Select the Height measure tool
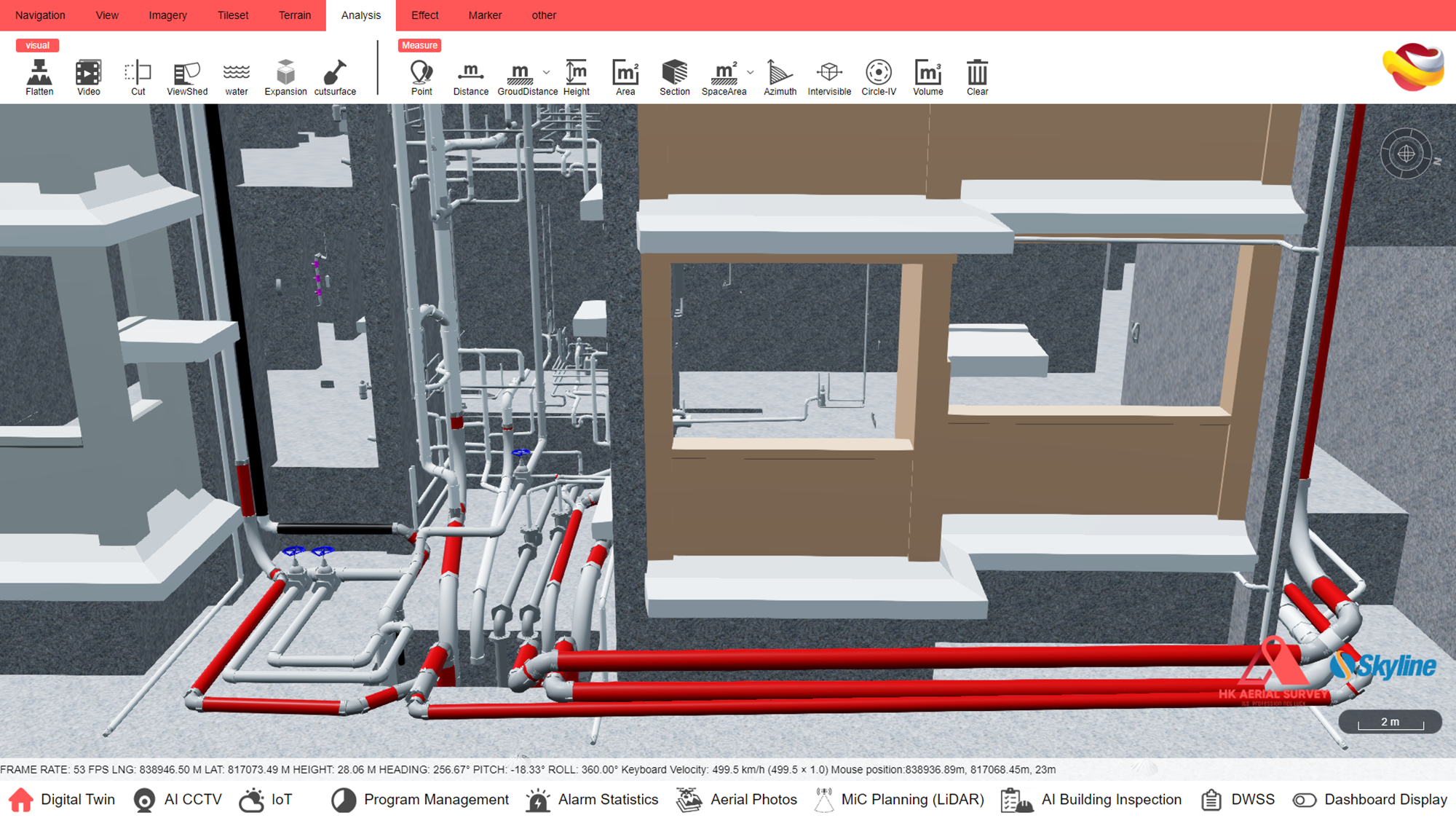The height and width of the screenshot is (818, 1456). coord(576,73)
